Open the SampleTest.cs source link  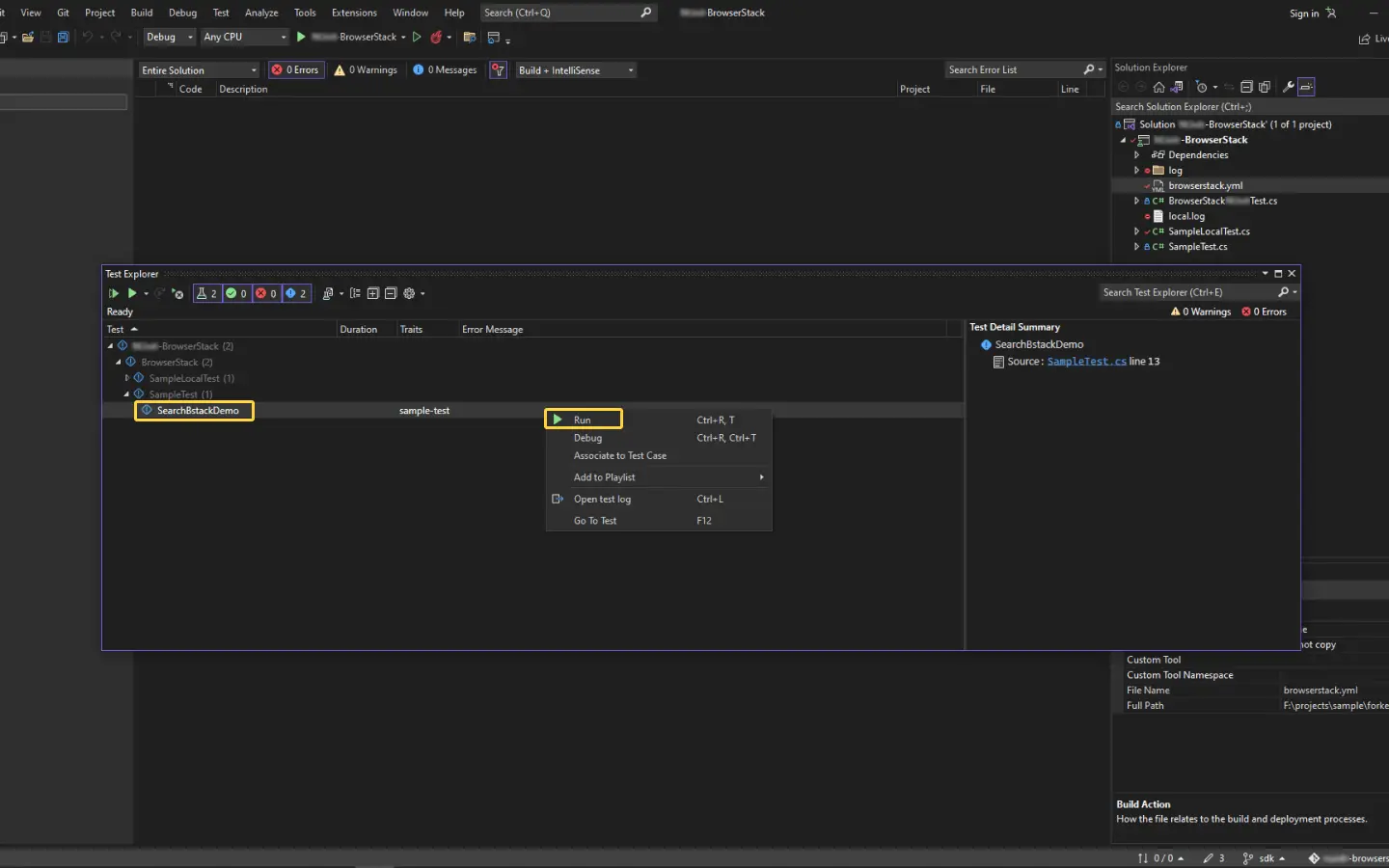tap(1086, 362)
